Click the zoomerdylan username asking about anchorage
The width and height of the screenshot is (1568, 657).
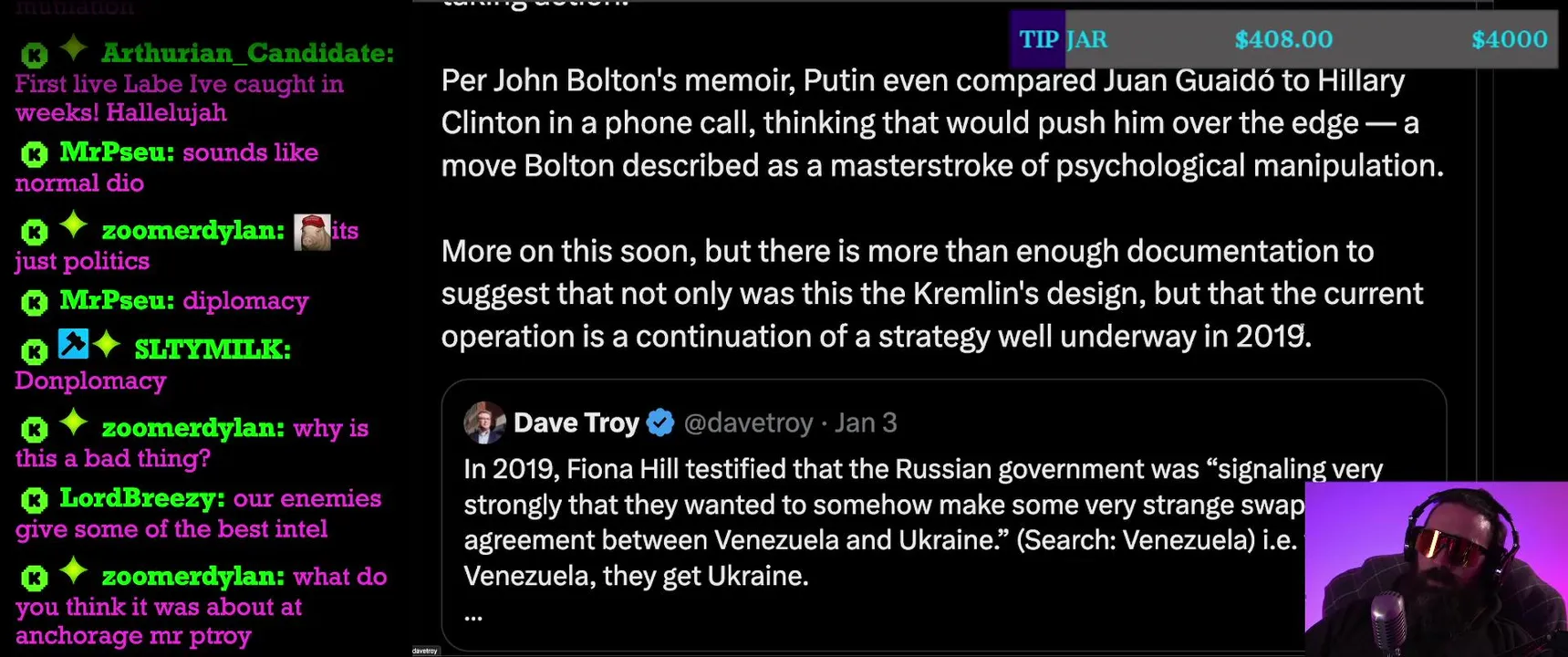click(192, 577)
